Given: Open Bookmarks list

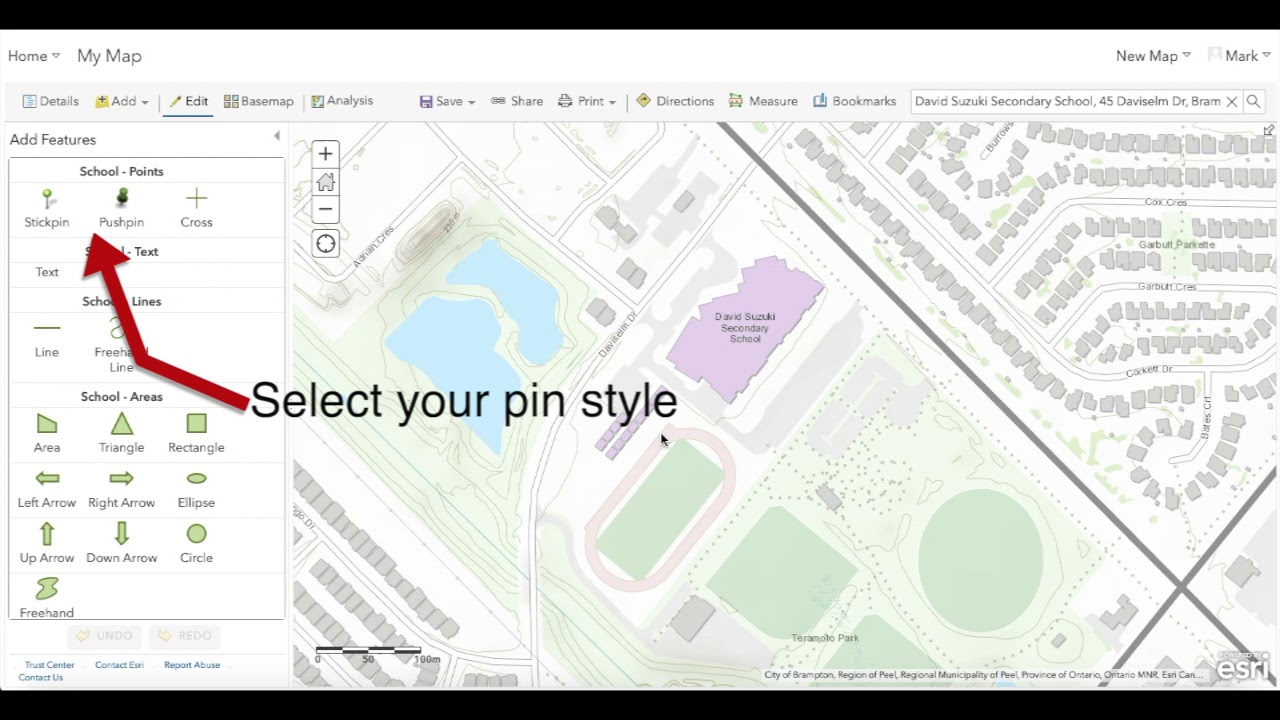Looking at the screenshot, I should (x=854, y=101).
